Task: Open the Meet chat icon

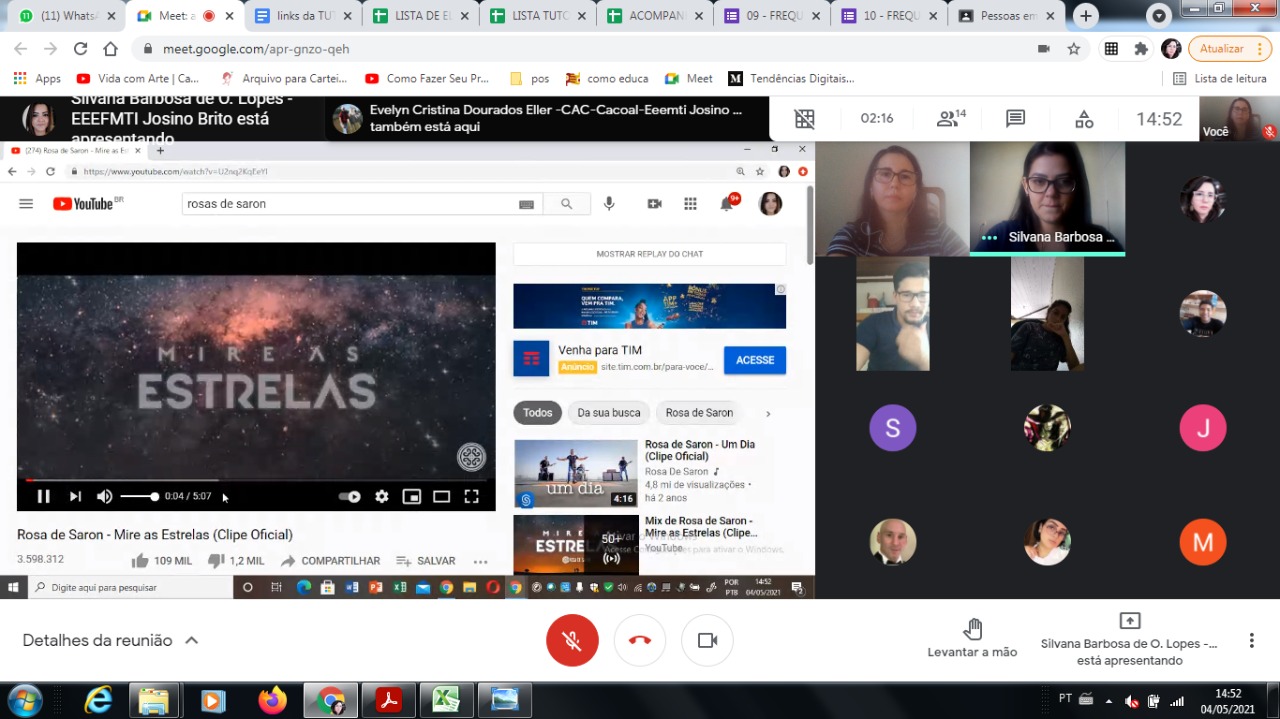Action: click(1015, 119)
